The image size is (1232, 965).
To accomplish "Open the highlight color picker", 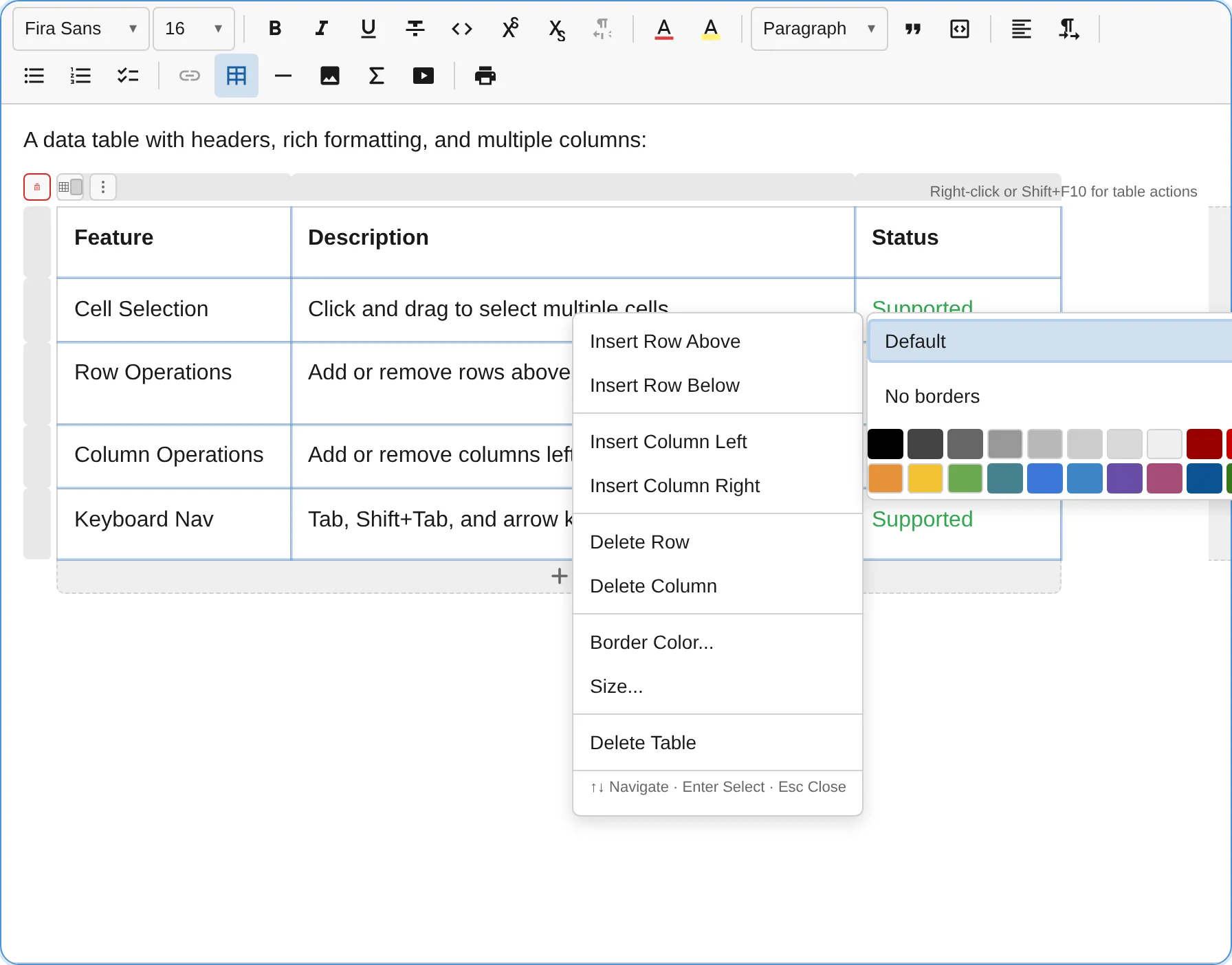I will [x=711, y=29].
